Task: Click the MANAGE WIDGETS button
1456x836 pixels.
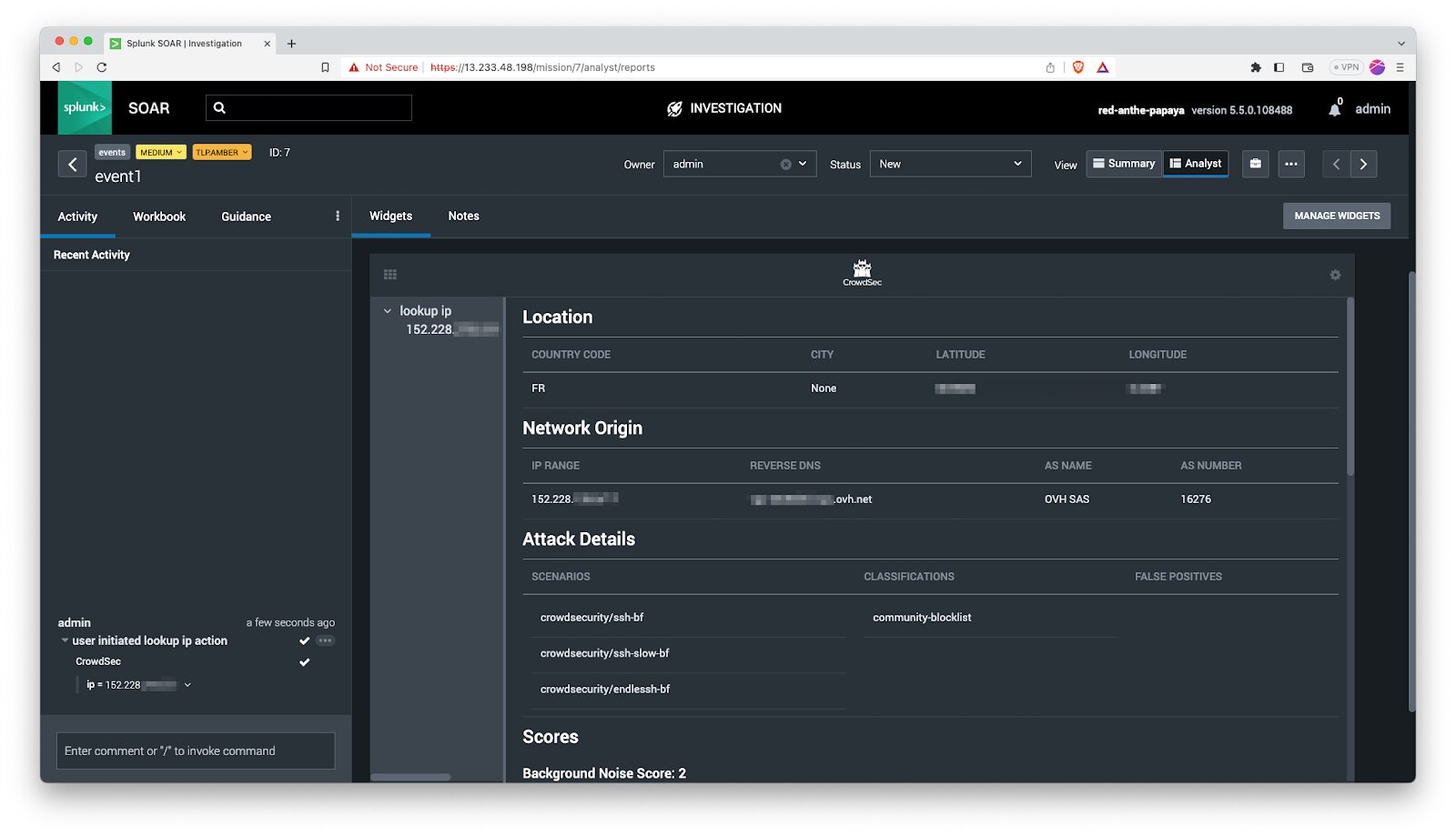Action: [1337, 216]
